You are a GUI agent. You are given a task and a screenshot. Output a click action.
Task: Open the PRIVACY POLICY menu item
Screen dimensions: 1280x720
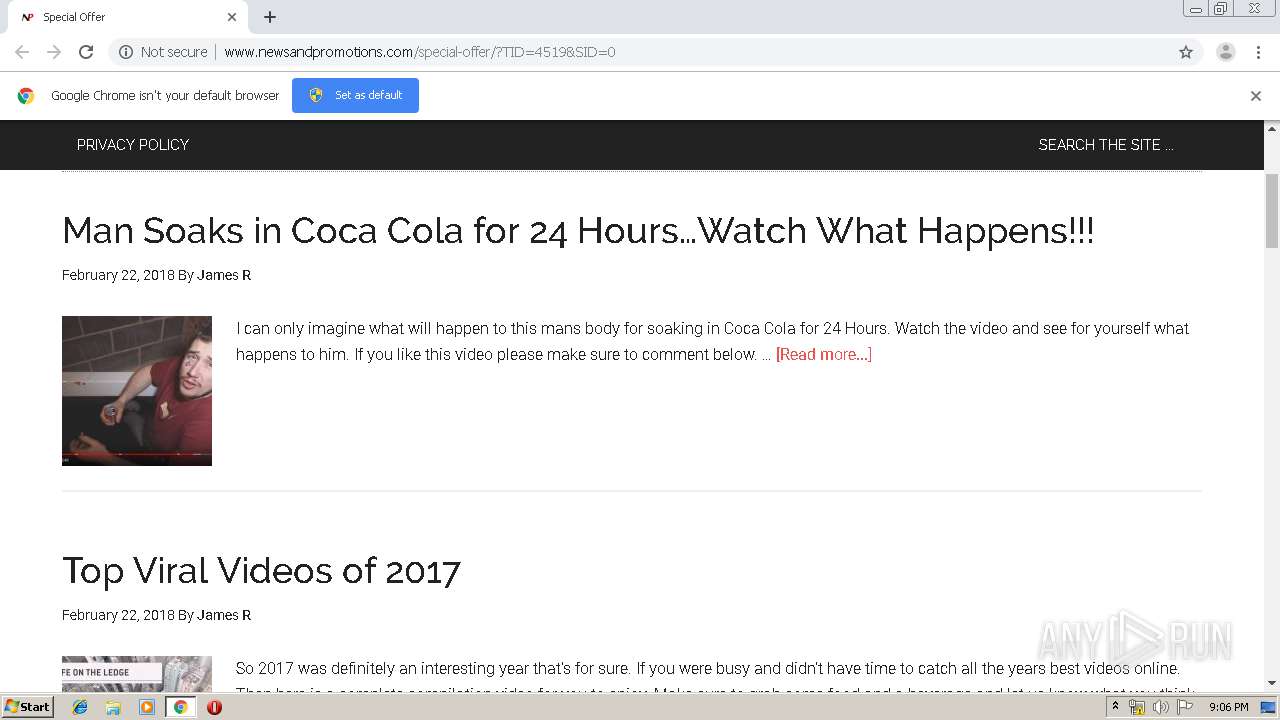click(x=133, y=145)
